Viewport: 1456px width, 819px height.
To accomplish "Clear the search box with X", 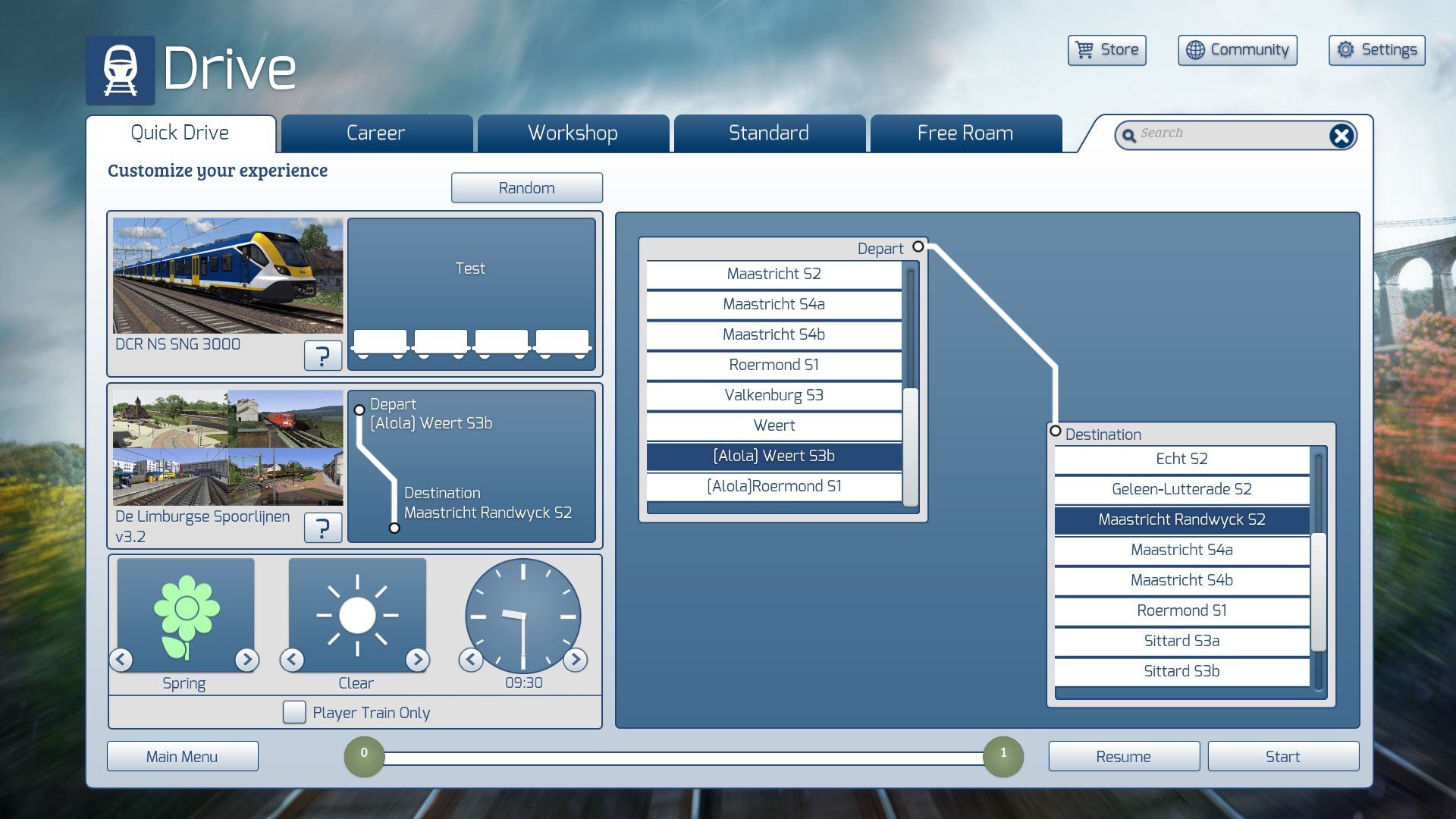I will coord(1341,136).
